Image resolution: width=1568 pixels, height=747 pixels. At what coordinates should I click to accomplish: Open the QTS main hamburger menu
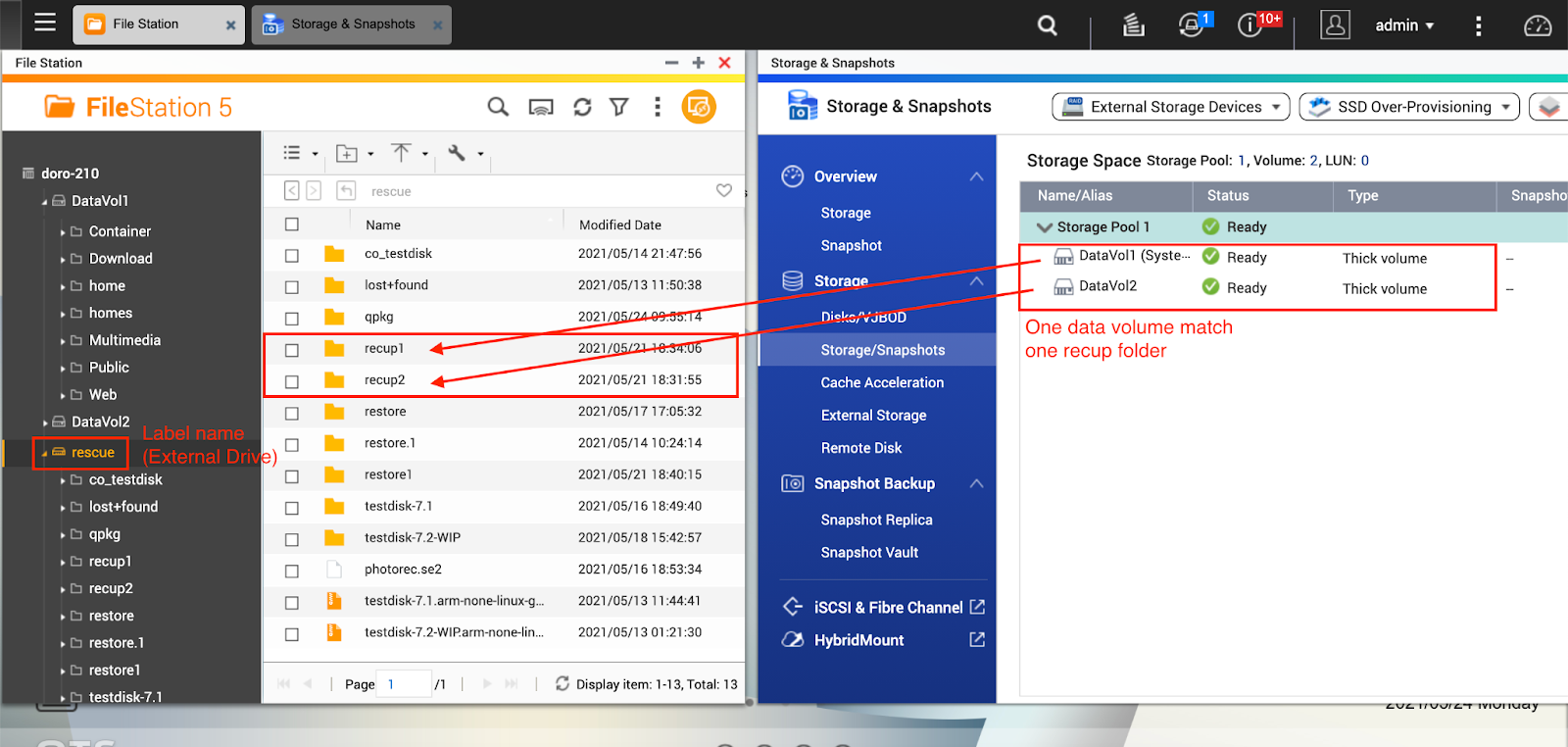tap(45, 23)
